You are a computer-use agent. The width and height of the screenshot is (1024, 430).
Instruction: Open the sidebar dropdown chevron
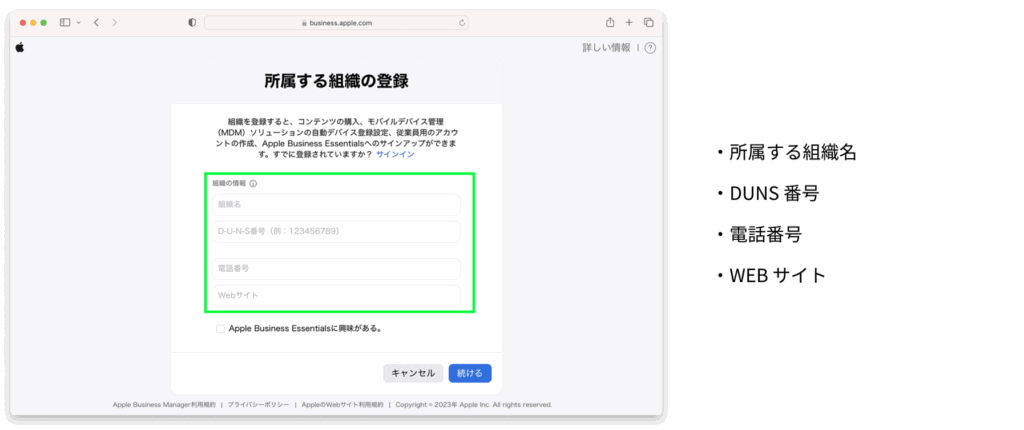[x=78, y=22]
